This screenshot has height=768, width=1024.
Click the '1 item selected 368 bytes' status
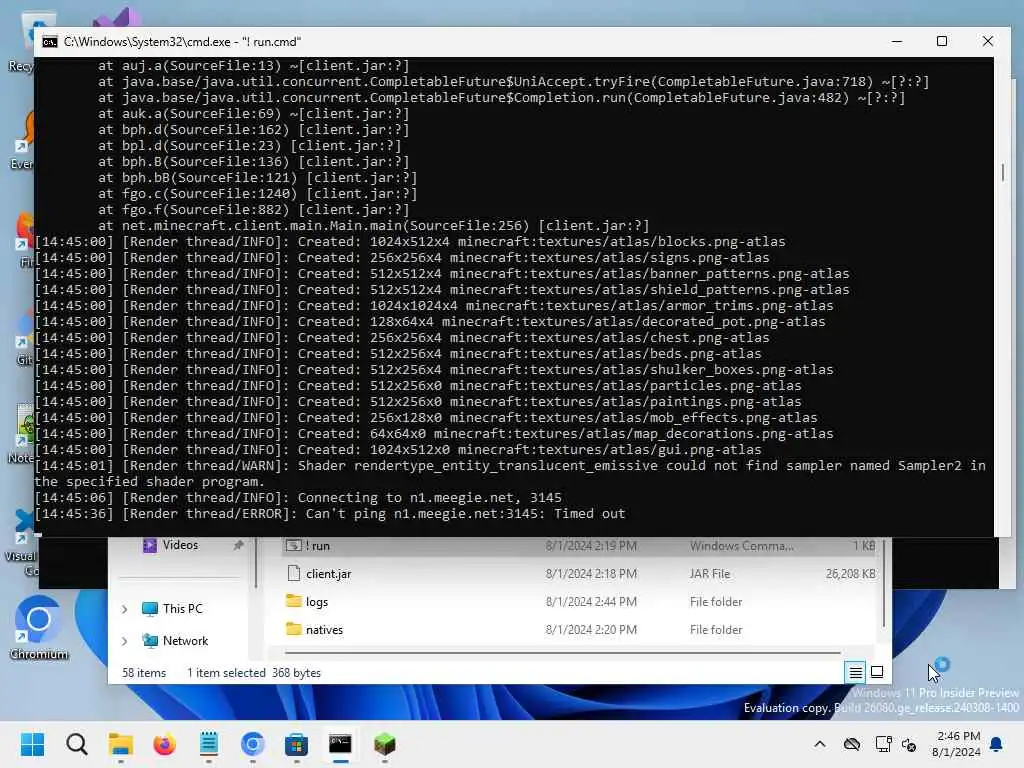pyautogui.click(x=254, y=673)
